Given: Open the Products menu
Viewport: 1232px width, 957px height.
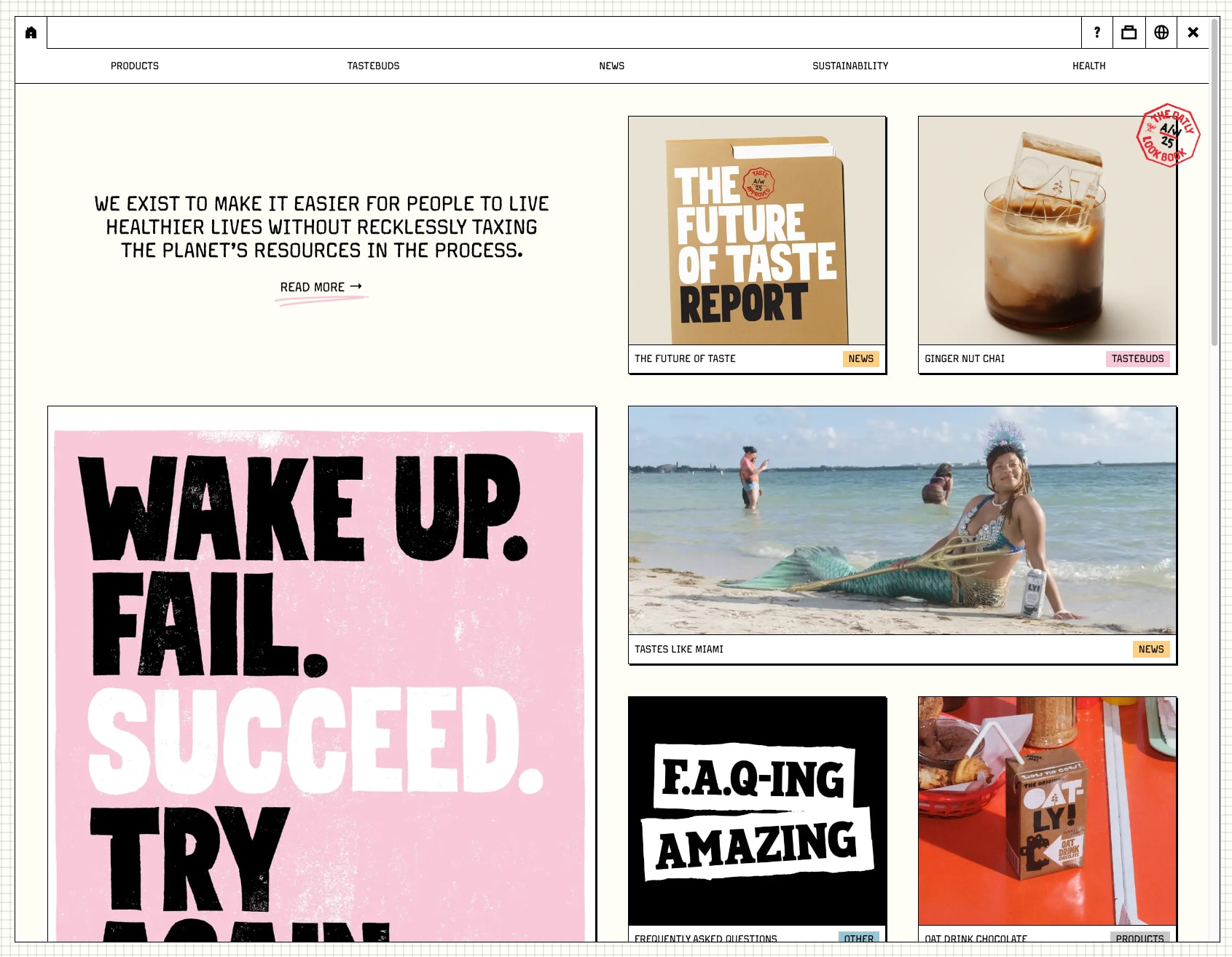Looking at the screenshot, I should (135, 66).
